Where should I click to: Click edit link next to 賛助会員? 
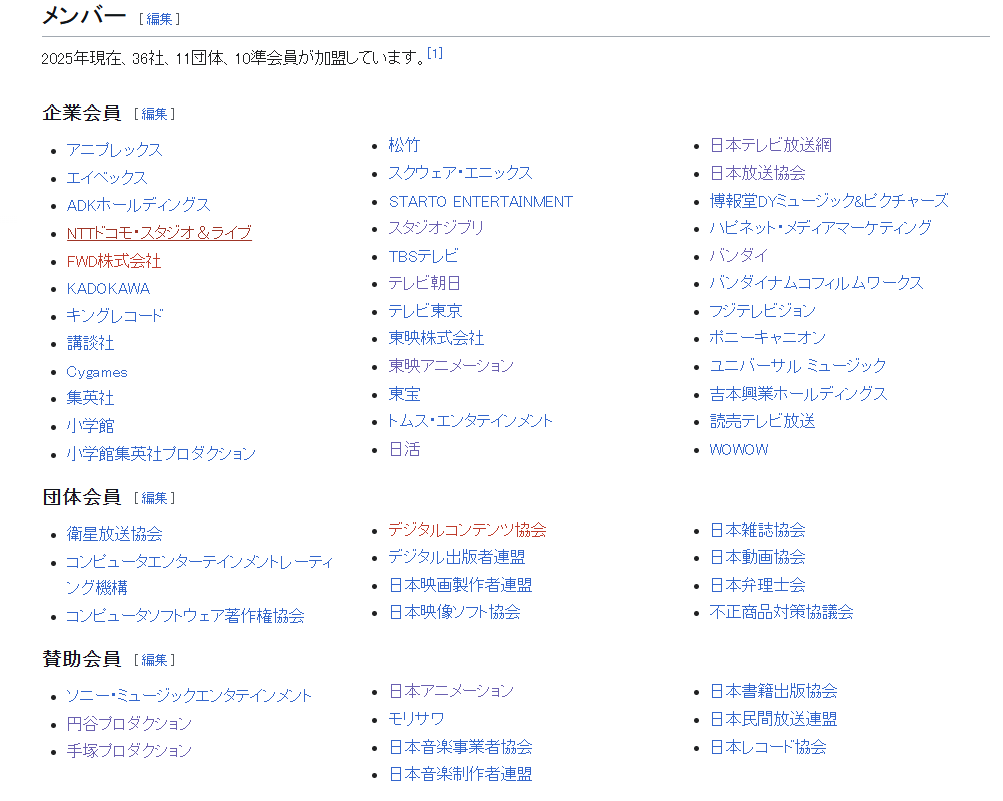154,660
